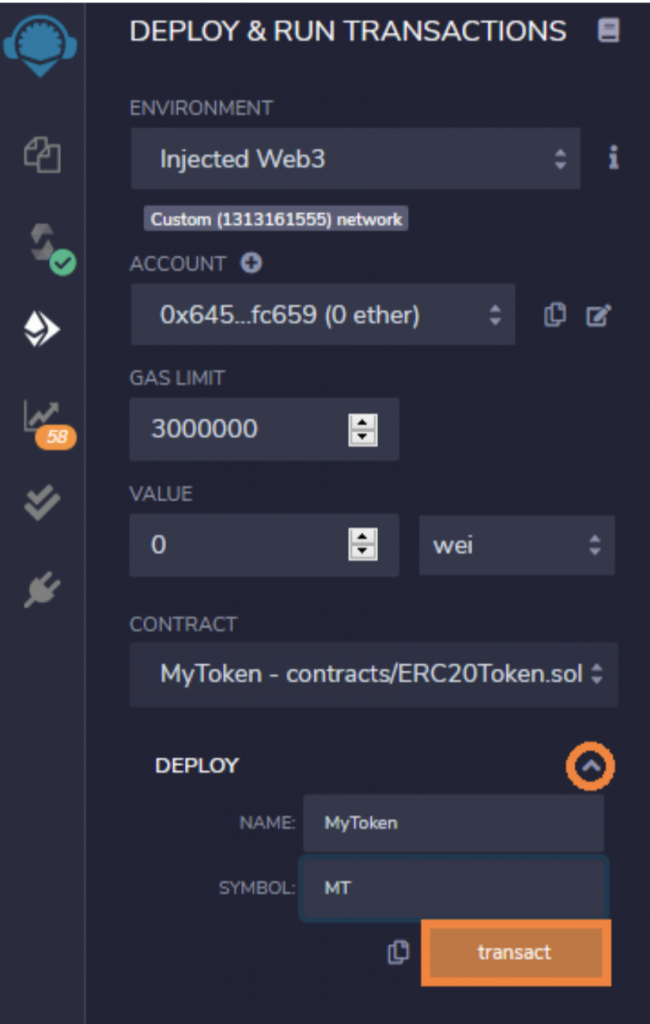The width and height of the screenshot is (650, 1024).
Task: Open the unit testing double-check icon
Action: 42,502
